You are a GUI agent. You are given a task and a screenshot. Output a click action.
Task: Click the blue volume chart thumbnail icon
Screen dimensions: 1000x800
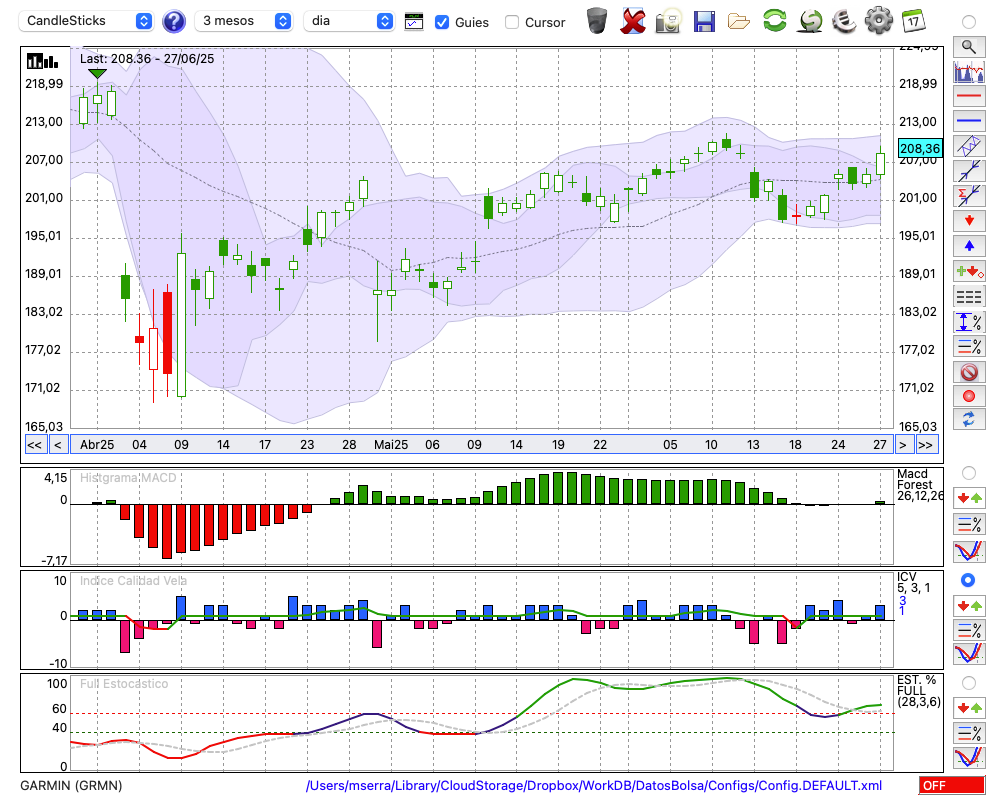point(969,71)
